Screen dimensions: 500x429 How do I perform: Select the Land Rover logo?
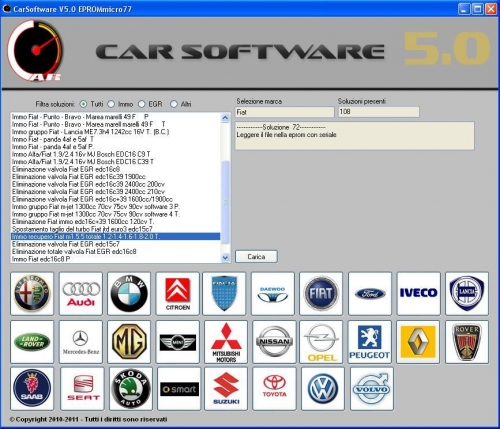32,342
